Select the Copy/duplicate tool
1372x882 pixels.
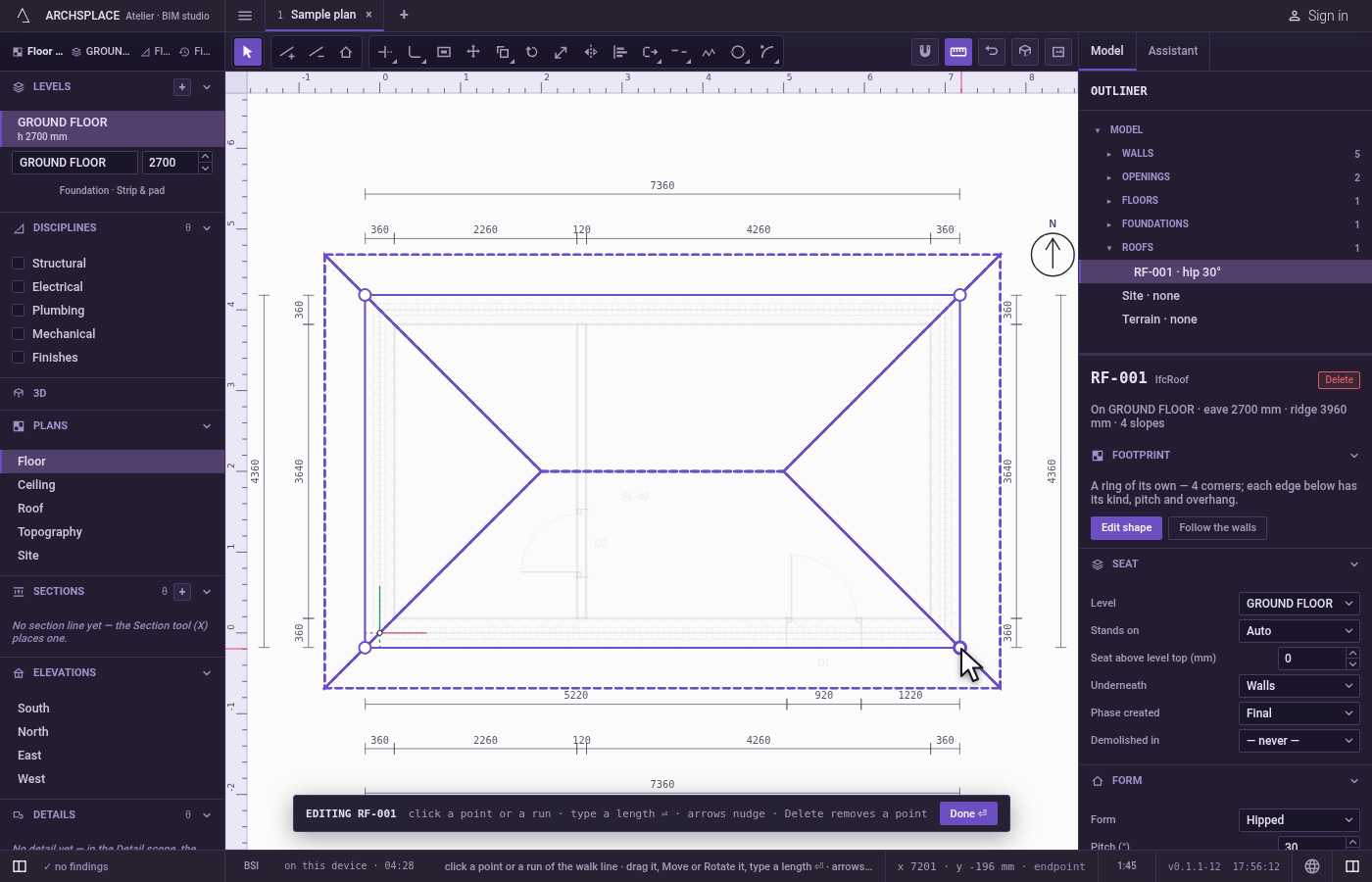503,52
